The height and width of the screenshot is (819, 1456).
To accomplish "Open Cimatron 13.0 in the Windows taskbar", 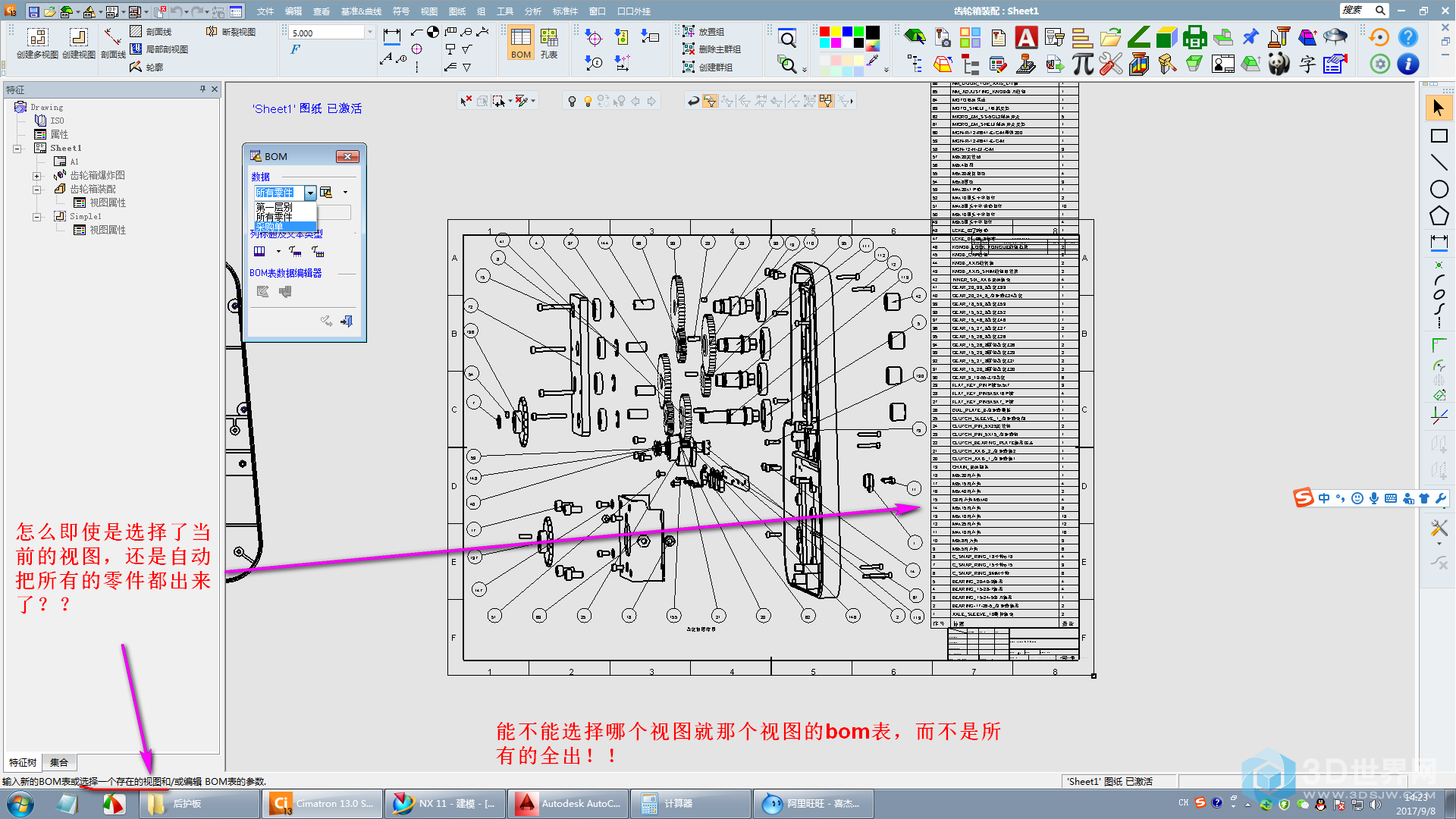I will 322,804.
